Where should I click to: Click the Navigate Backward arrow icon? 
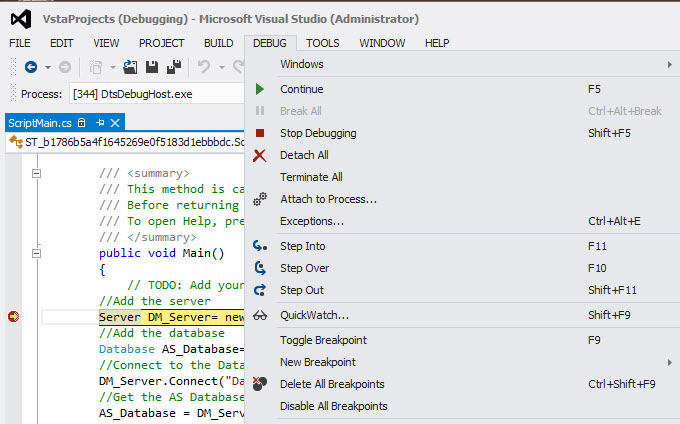31,67
